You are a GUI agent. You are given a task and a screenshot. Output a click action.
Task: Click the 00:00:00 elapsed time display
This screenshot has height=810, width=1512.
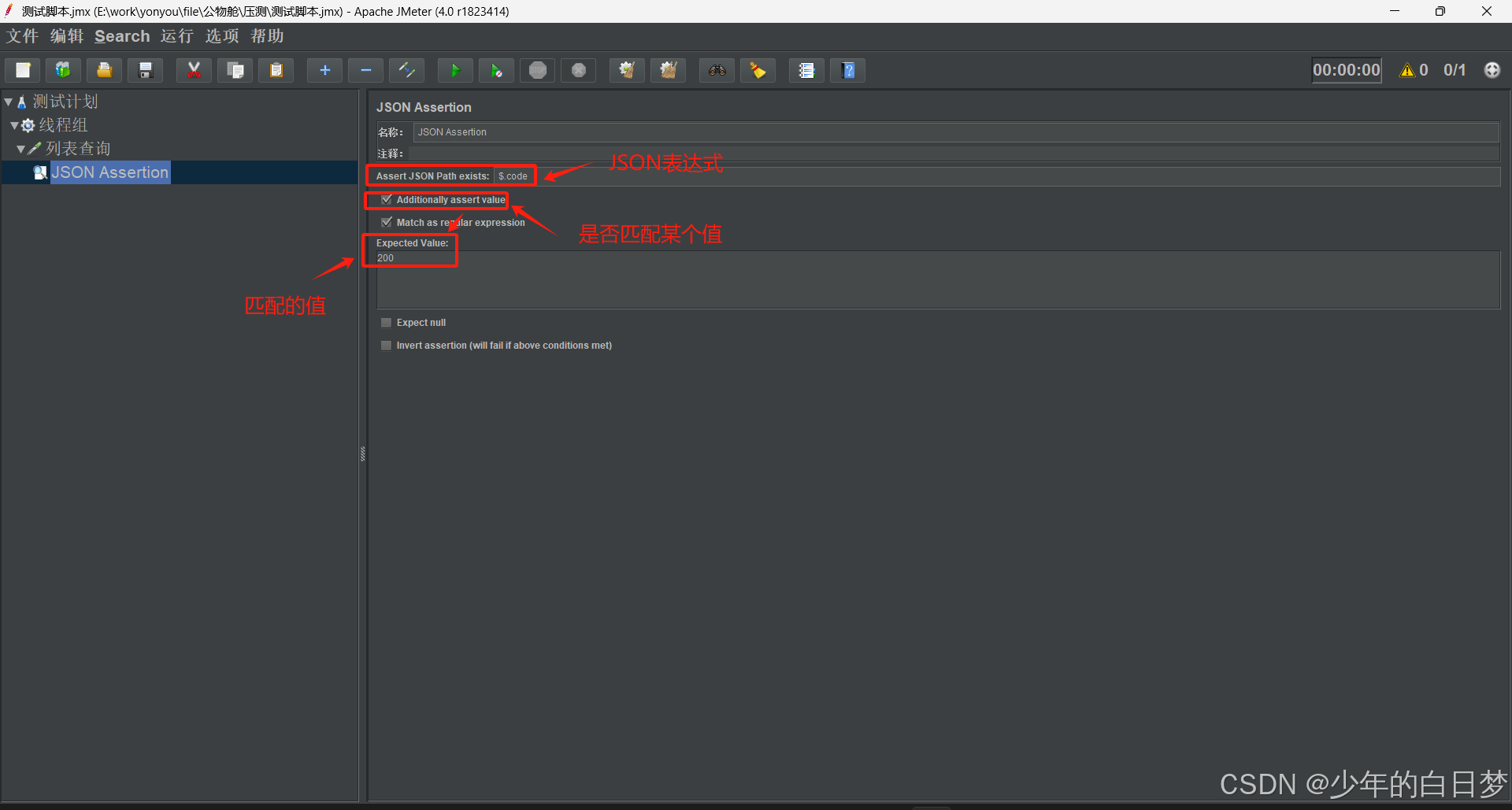pyautogui.click(x=1347, y=70)
